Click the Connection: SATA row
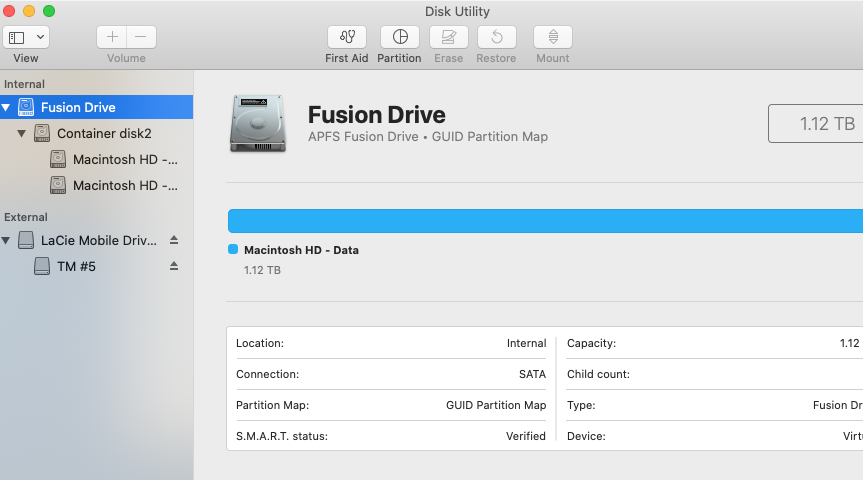 pos(391,374)
